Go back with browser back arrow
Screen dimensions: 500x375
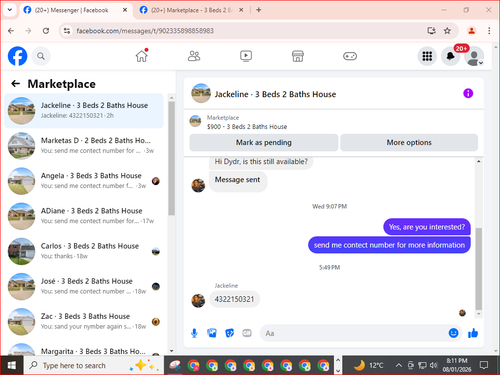click(x=11, y=31)
